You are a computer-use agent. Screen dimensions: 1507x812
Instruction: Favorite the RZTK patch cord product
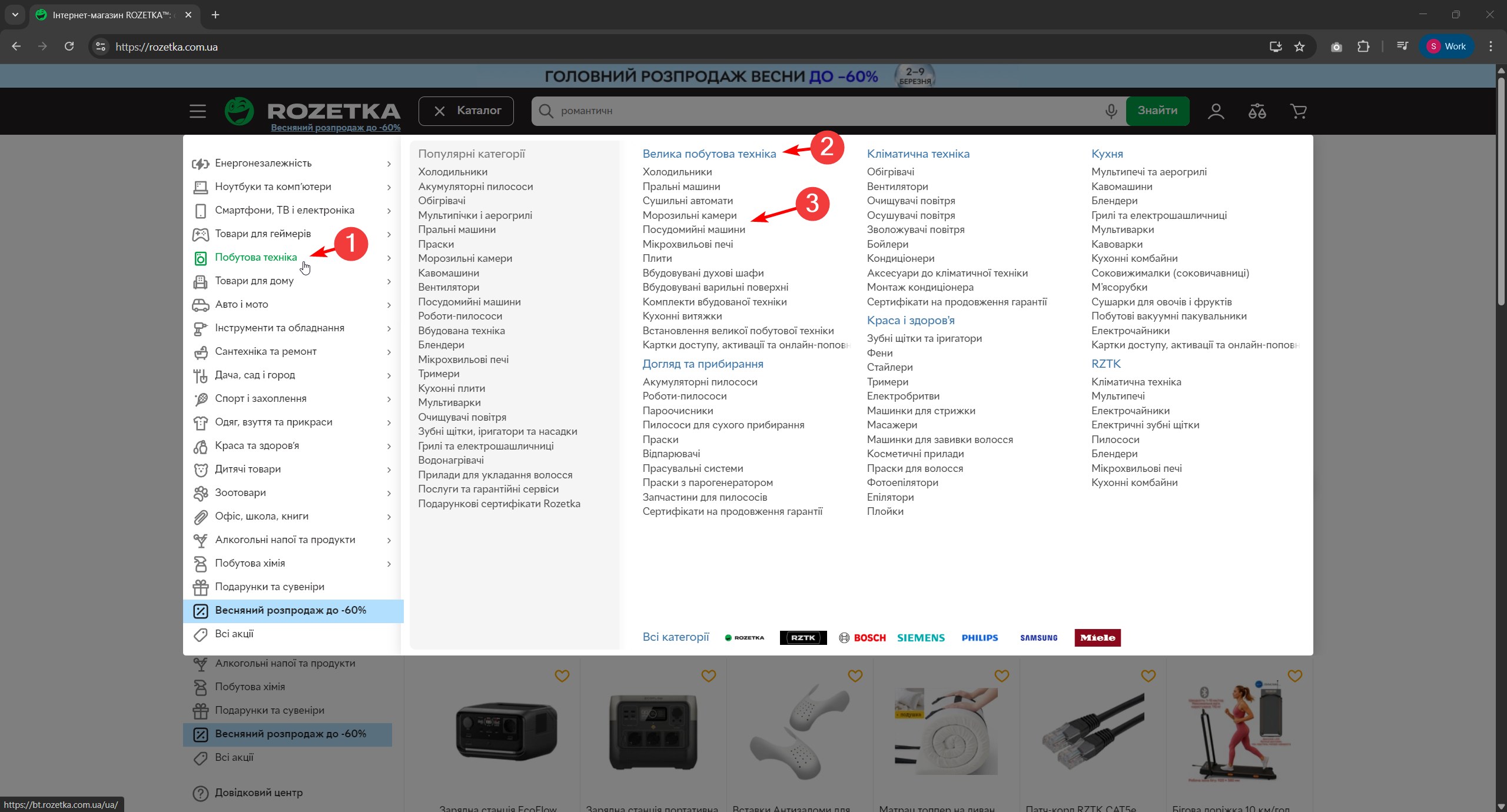click(1148, 676)
